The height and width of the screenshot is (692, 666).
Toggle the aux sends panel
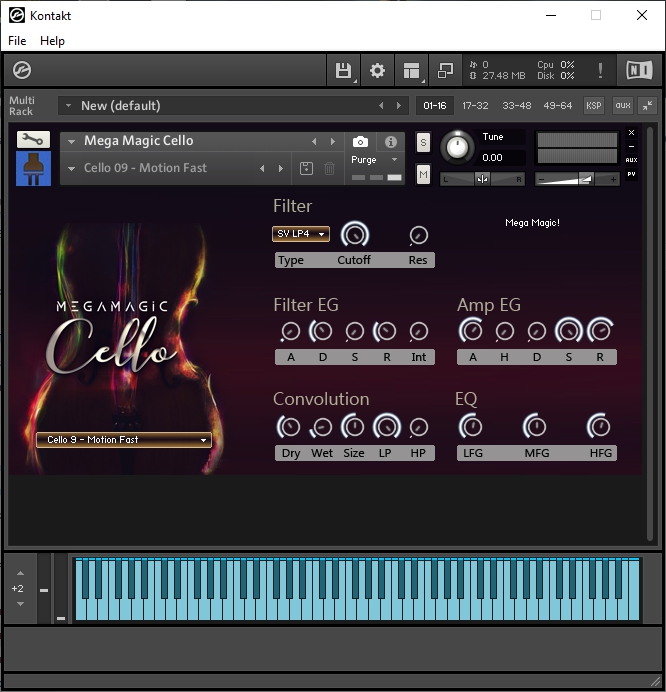pyautogui.click(x=623, y=105)
